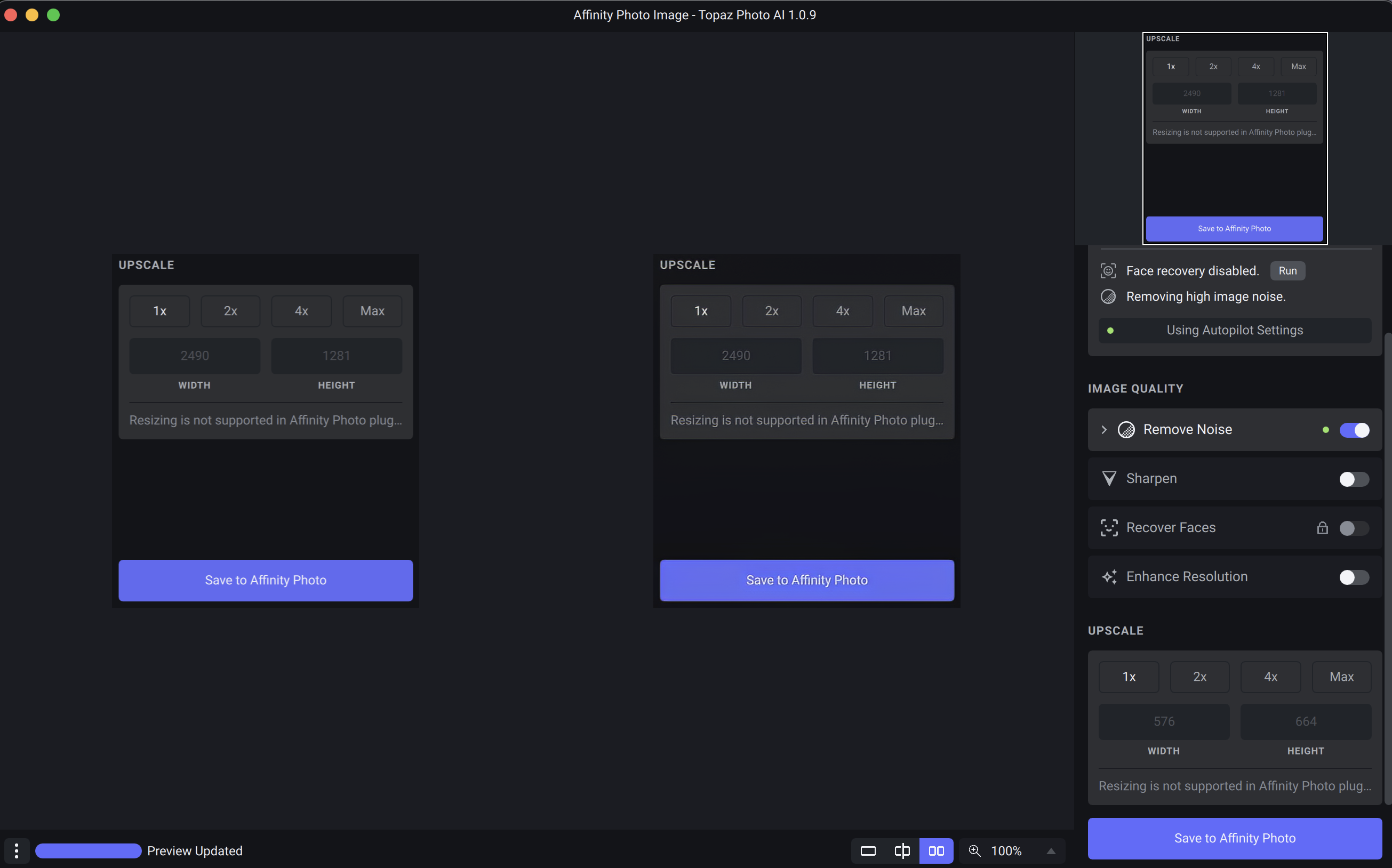Click the Sharpen triangle icon
The image size is (1392, 868).
(1109, 478)
